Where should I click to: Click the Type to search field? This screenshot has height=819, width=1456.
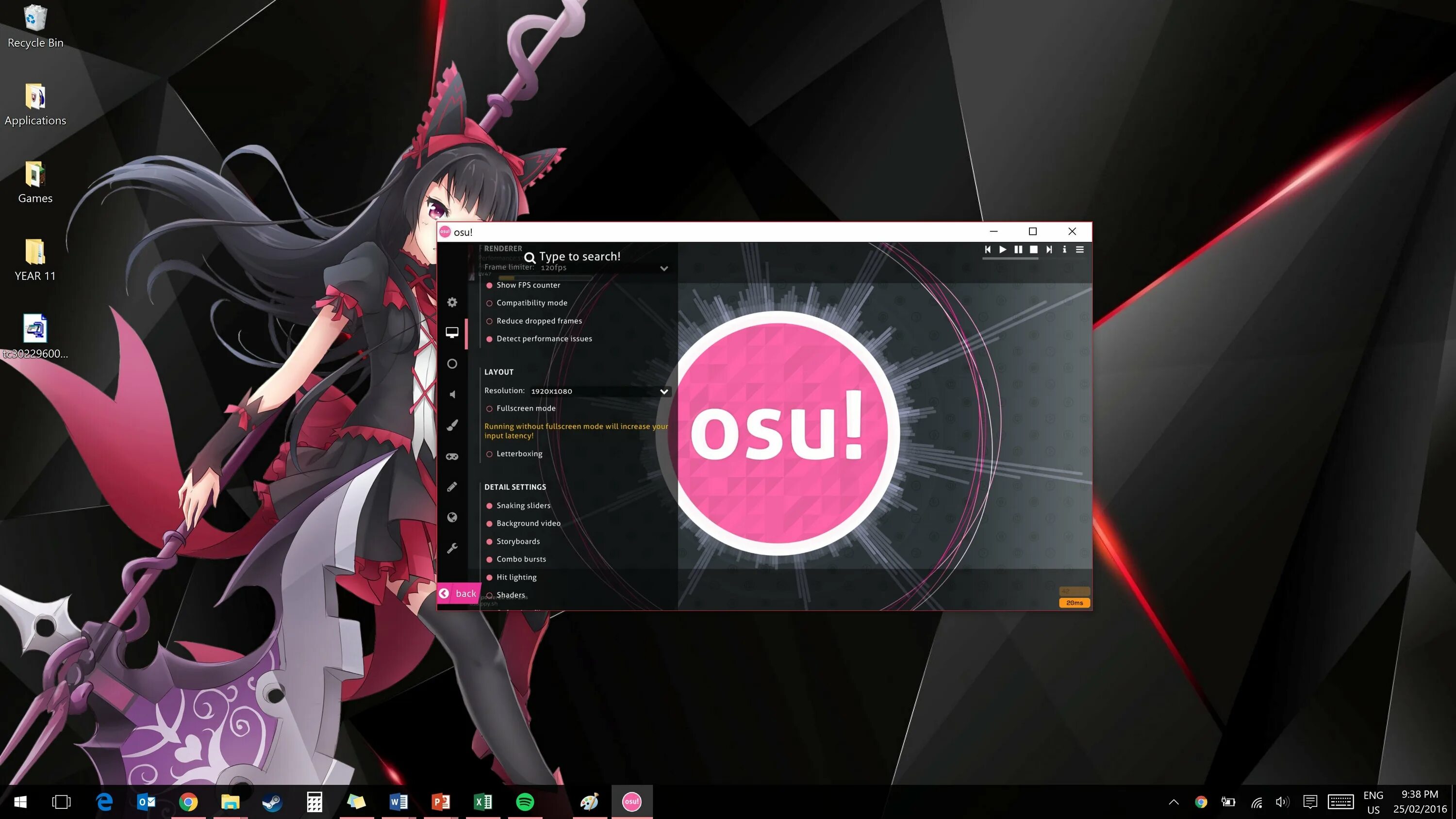573,257
